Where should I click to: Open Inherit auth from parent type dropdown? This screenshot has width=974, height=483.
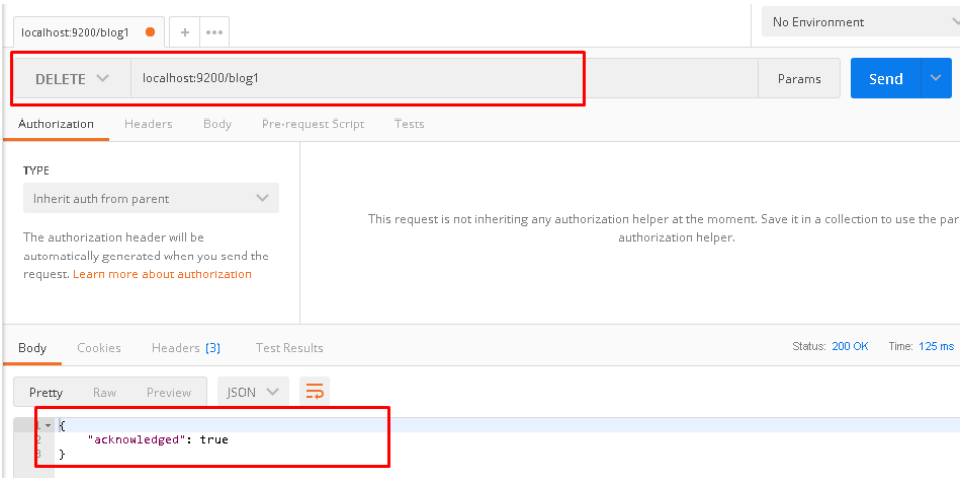pos(151,199)
